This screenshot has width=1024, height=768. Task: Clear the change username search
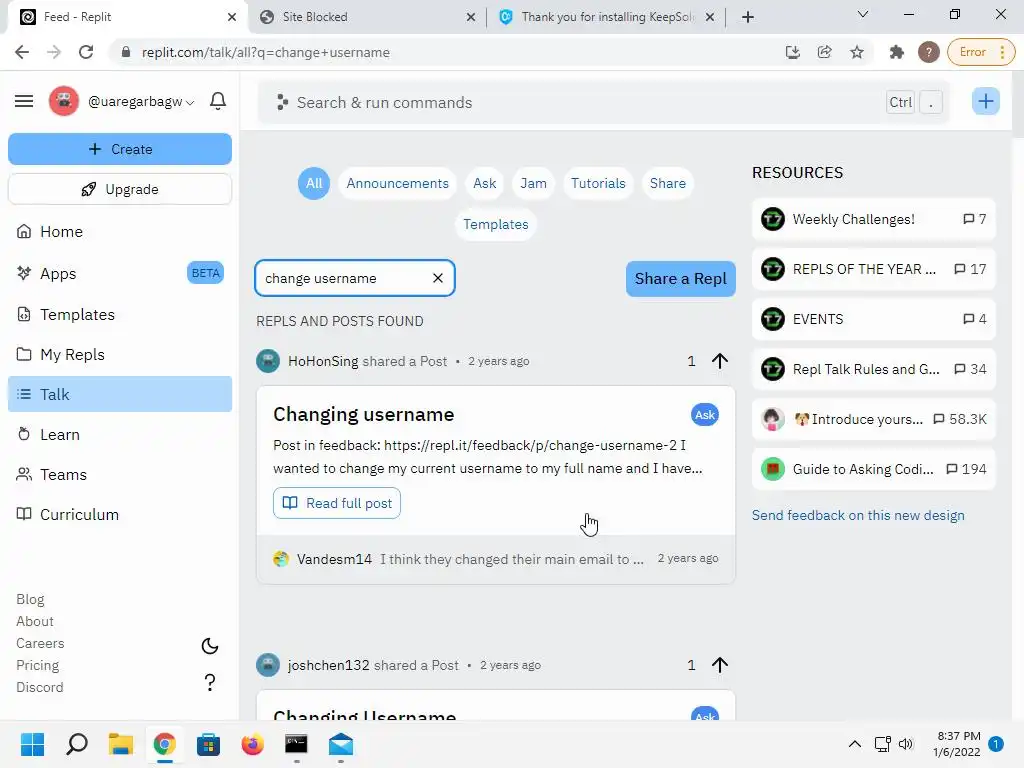pyautogui.click(x=438, y=278)
